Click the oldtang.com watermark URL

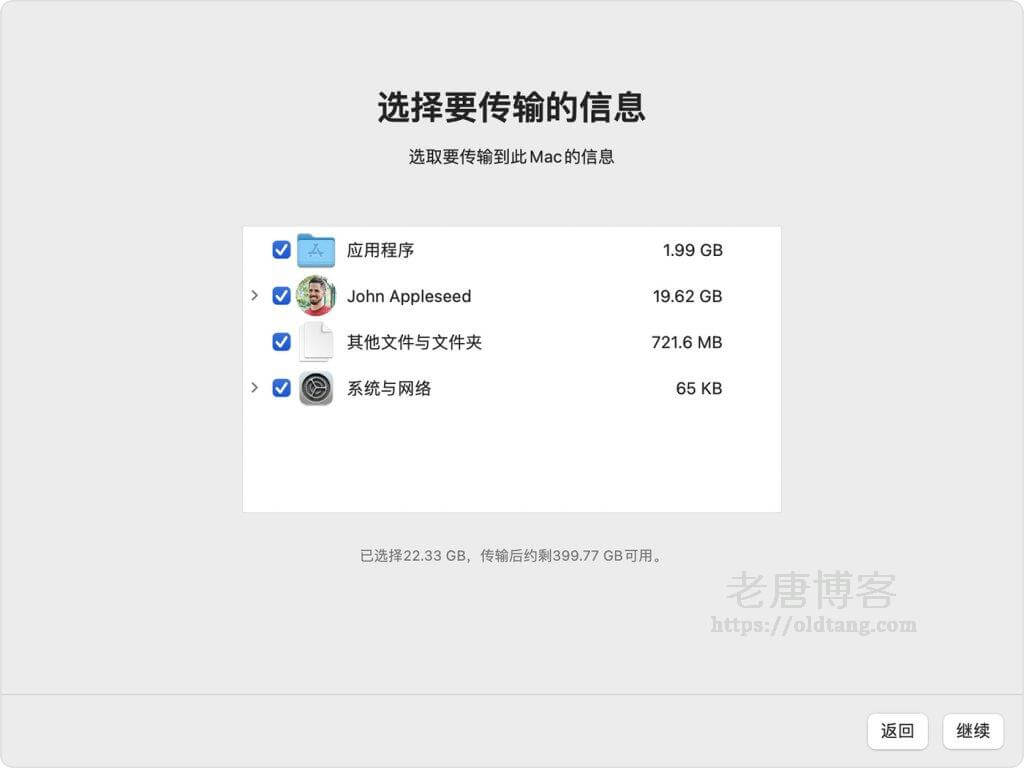click(x=813, y=625)
